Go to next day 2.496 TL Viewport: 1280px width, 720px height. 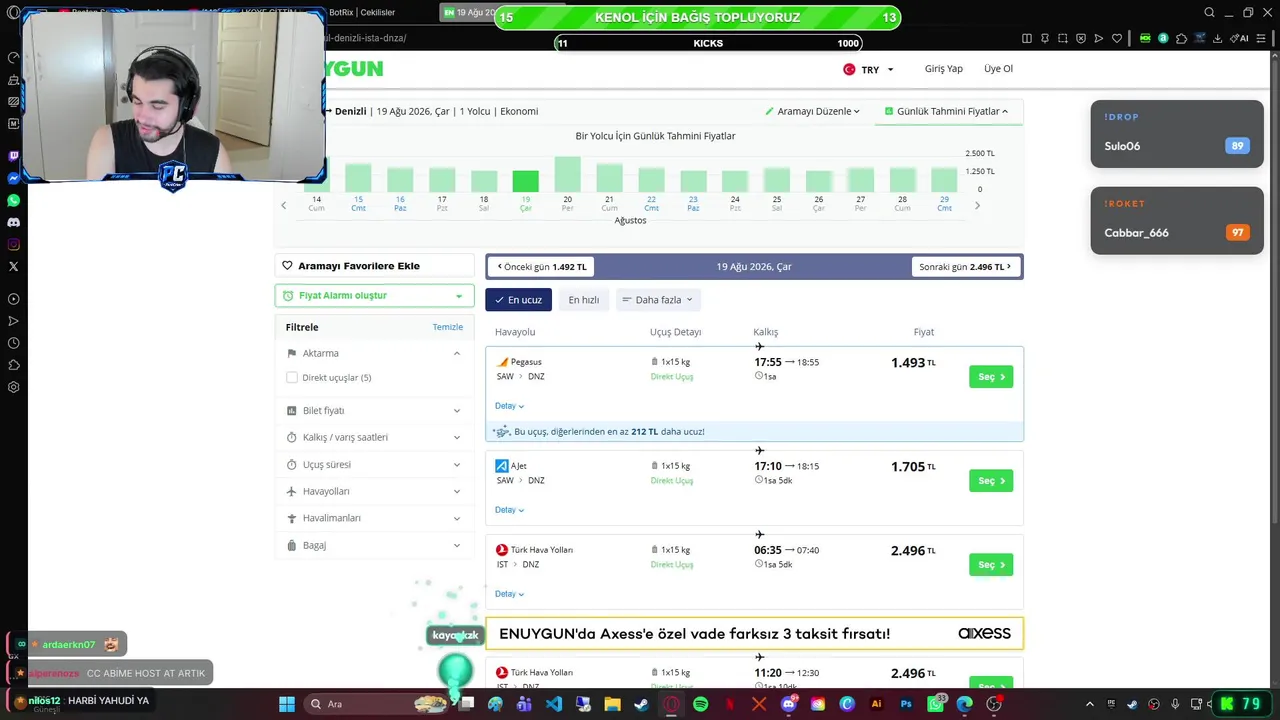(x=965, y=267)
